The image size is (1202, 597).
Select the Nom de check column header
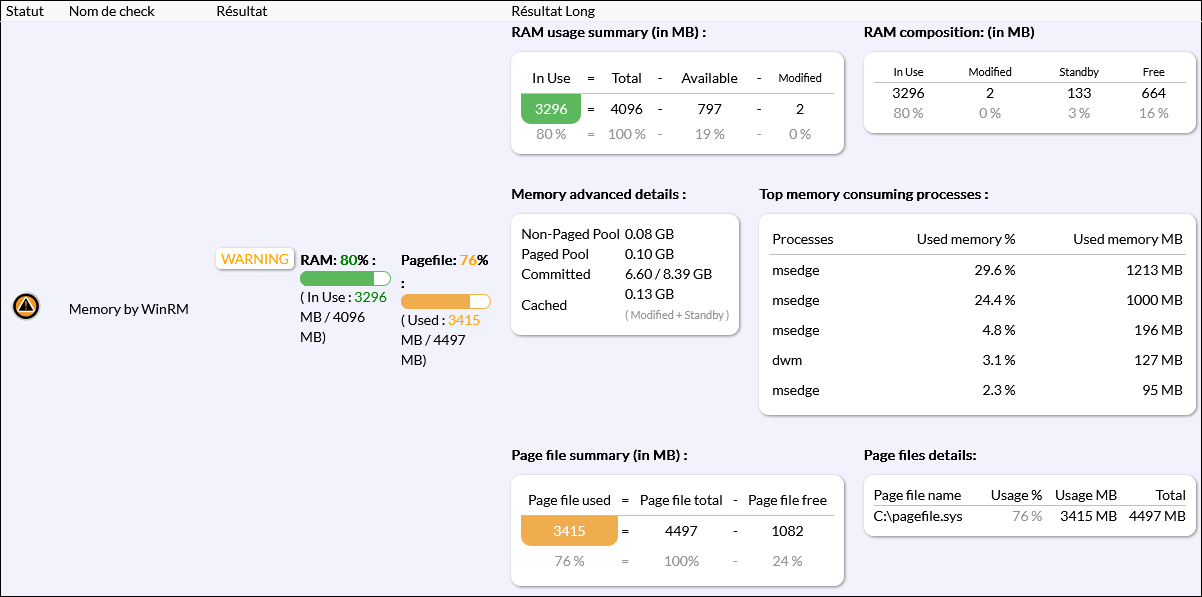111,11
